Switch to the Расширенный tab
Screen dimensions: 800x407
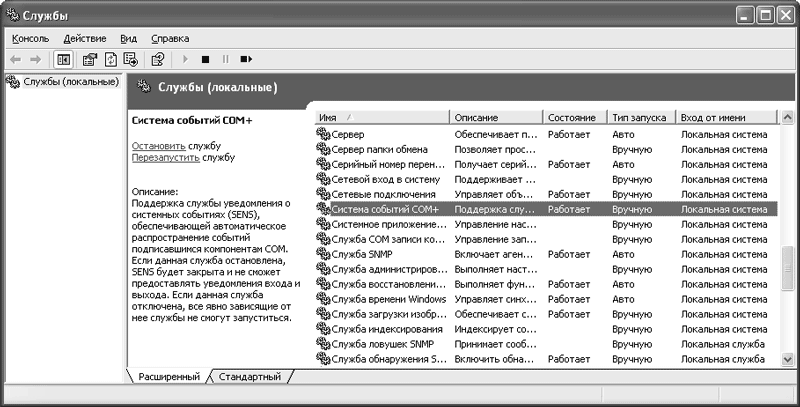tap(169, 377)
